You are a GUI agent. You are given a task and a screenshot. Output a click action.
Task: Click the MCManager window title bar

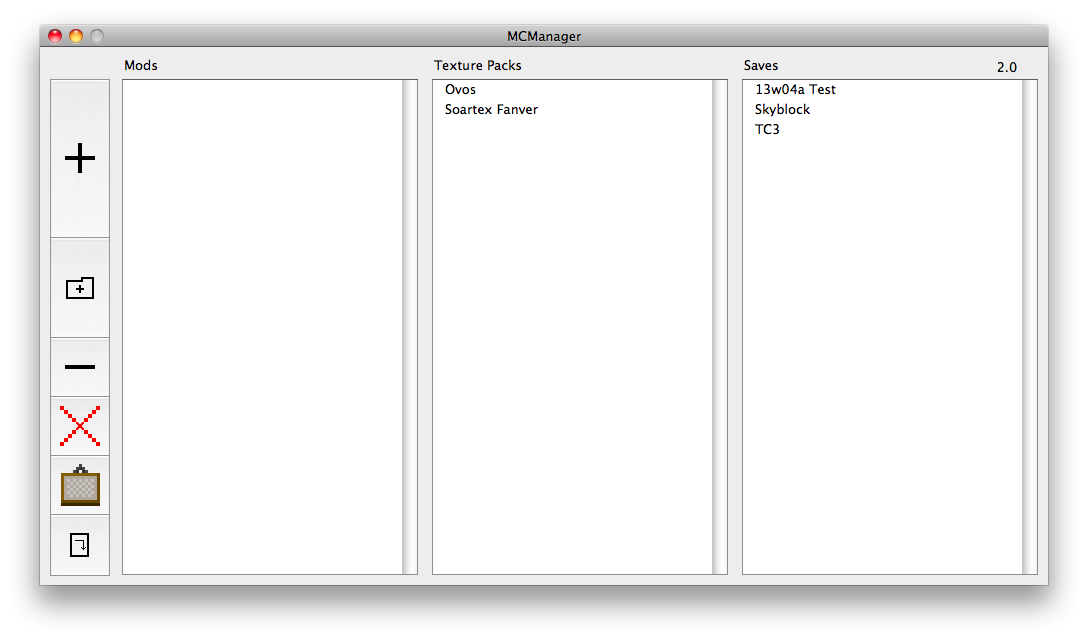click(543, 36)
